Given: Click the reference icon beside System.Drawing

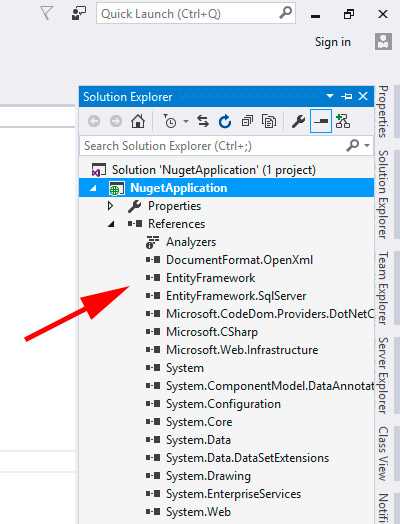Looking at the screenshot, I should tap(153, 476).
